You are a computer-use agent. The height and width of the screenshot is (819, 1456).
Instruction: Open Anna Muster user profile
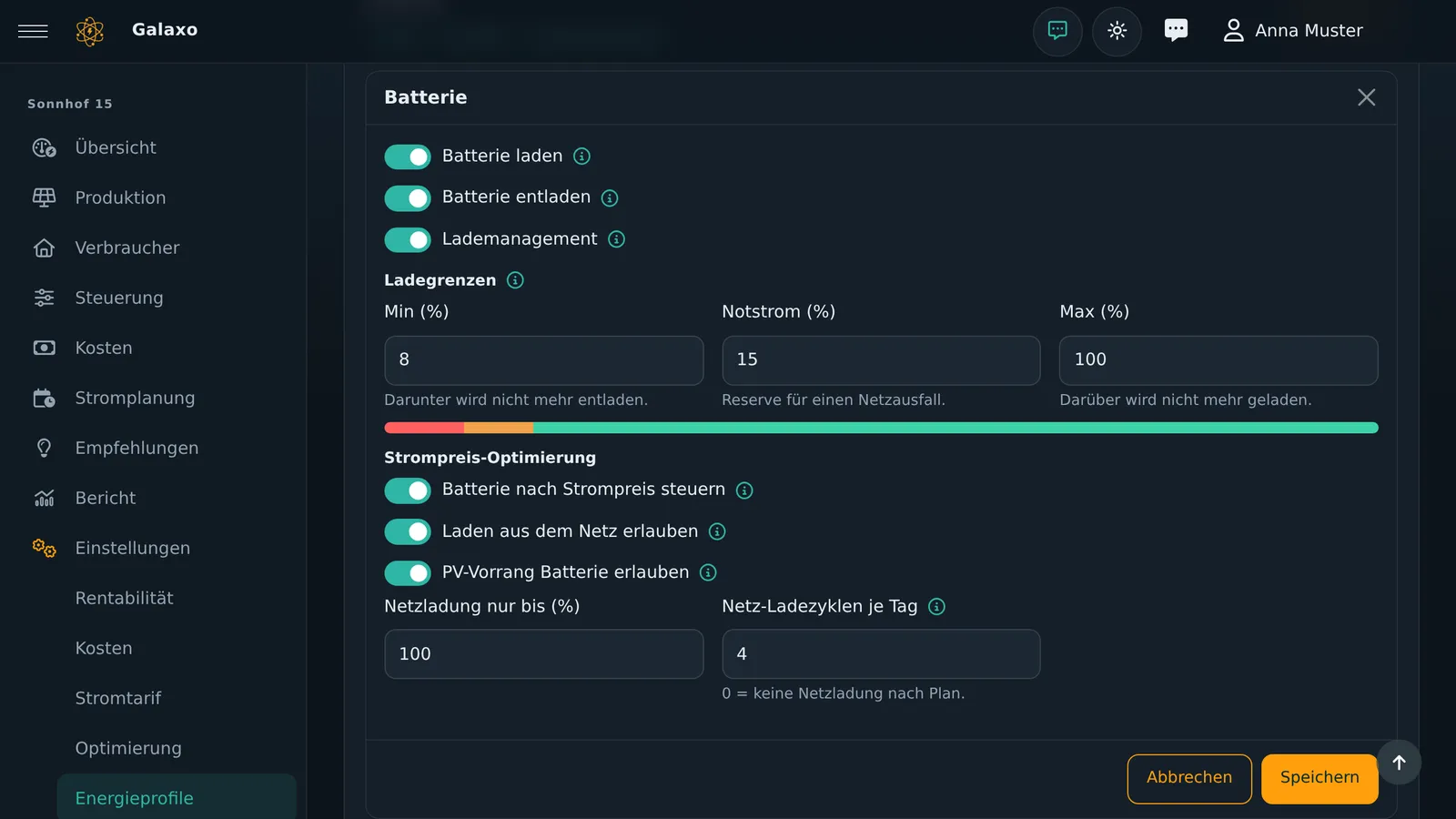pyautogui.click(x=1292, y=31)
